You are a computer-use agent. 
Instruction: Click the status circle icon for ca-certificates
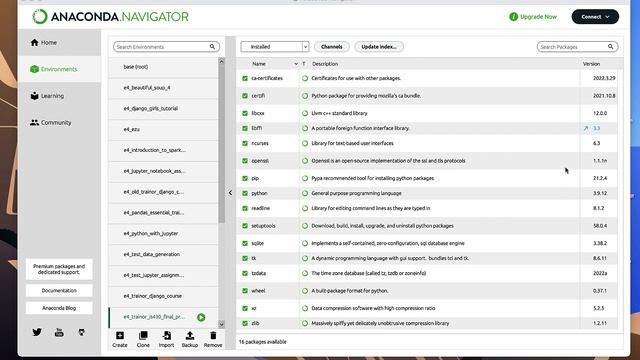point(305,78)
